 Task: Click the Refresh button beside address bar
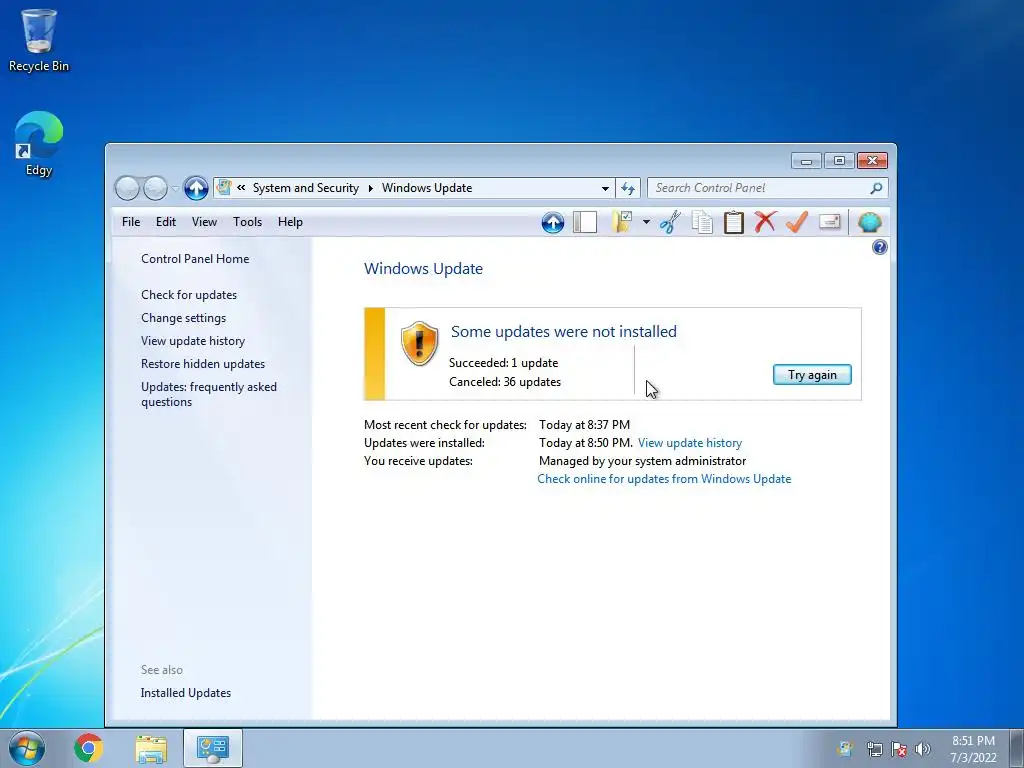tap(628, 188)
